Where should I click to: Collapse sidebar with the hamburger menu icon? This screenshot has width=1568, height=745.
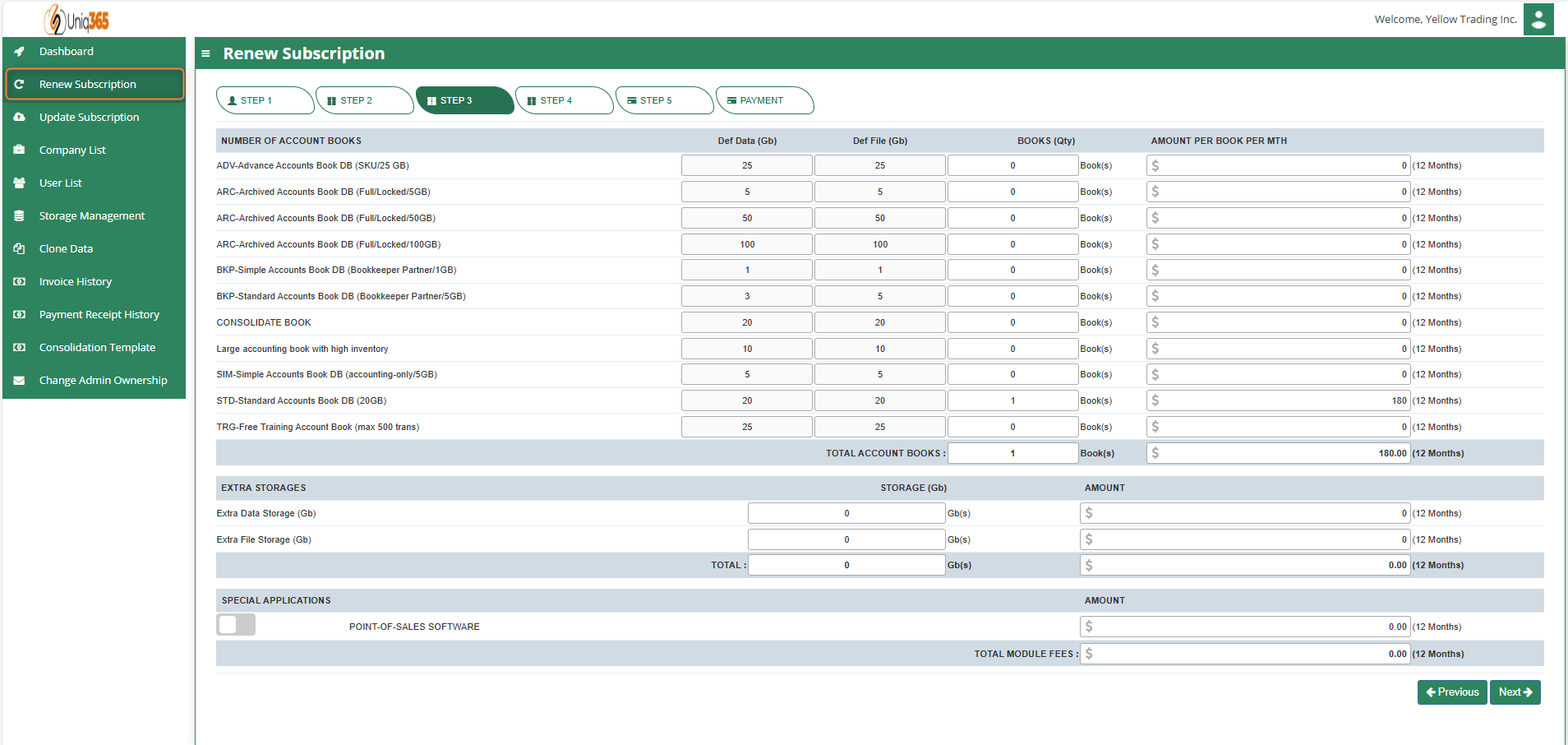pyautogui.click(x=205, y=53)
